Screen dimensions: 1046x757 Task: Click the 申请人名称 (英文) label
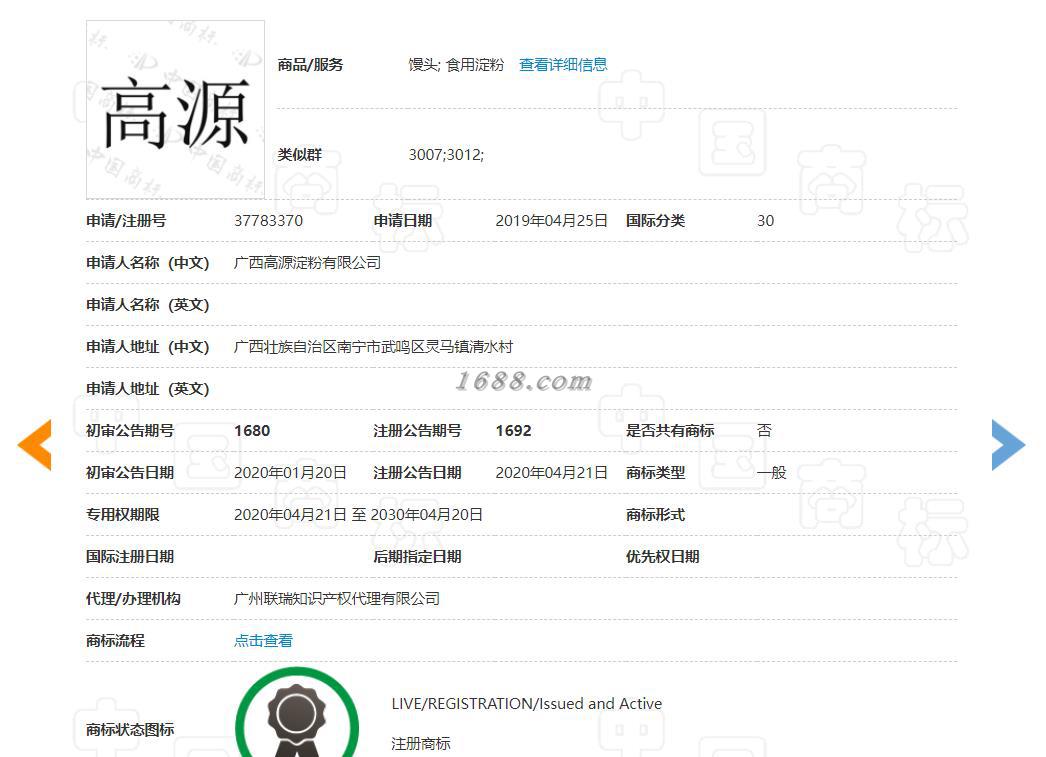click(x=147, y=305)
